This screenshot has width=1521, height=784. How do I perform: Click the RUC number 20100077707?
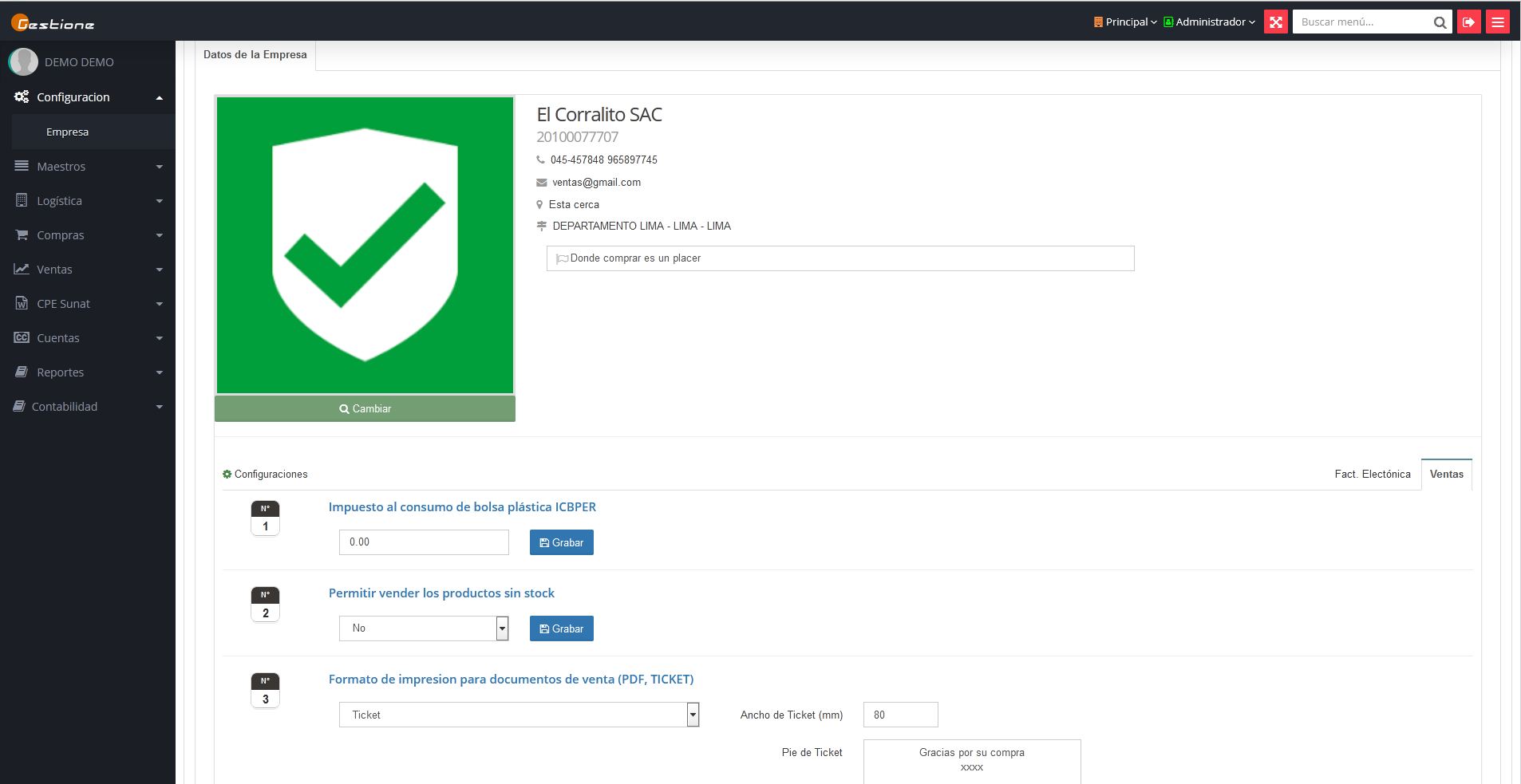coord(577,137)
